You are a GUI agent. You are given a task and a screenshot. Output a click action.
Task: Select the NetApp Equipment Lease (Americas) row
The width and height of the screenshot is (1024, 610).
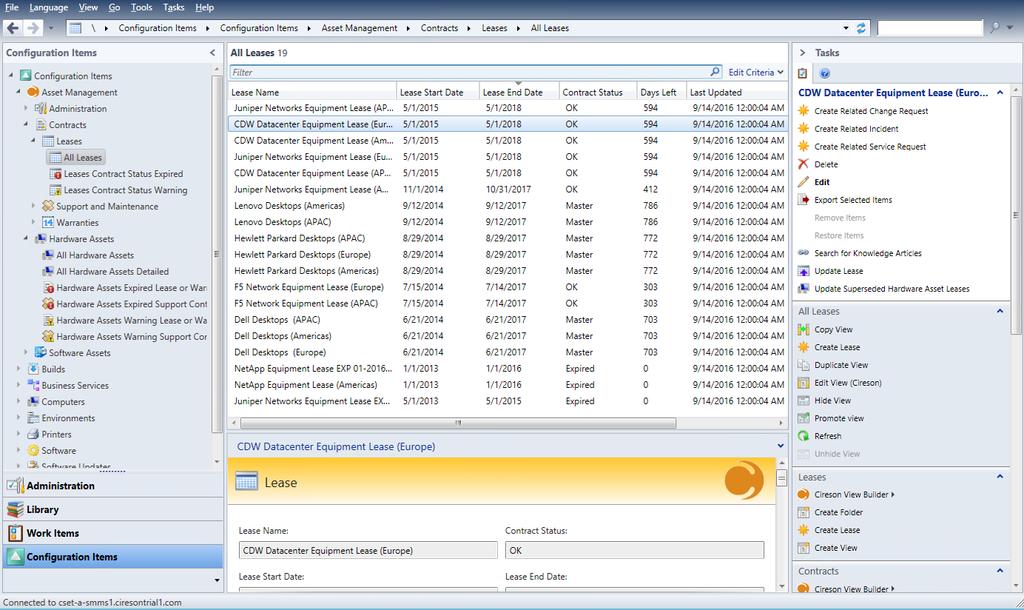(x=507, y=385)
